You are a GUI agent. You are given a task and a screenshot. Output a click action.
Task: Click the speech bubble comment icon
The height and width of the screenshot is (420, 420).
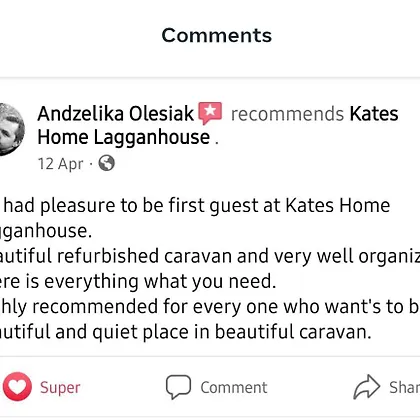coord(178,387)
